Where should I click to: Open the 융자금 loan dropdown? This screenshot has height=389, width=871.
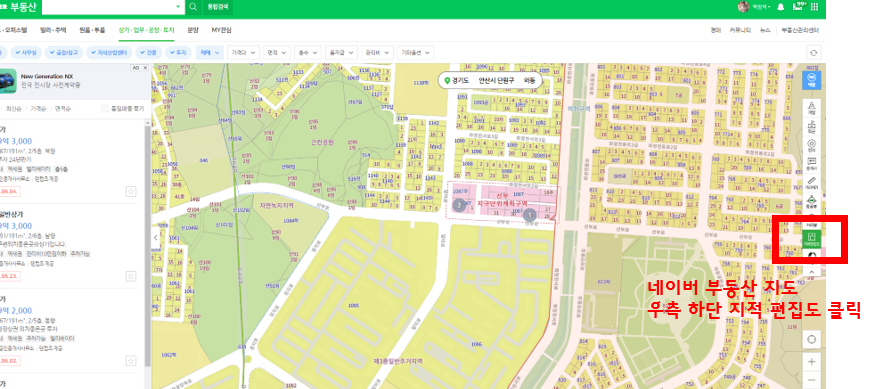(x=341, y=53)
